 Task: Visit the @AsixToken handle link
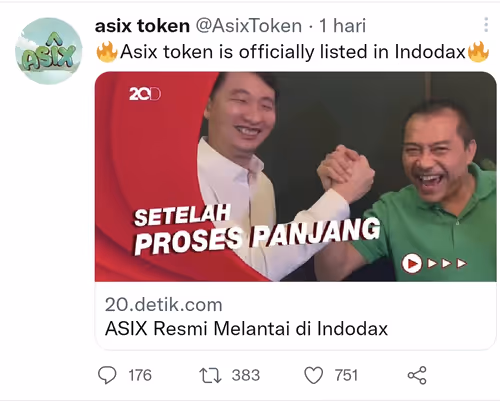click(x=249, y=26)
